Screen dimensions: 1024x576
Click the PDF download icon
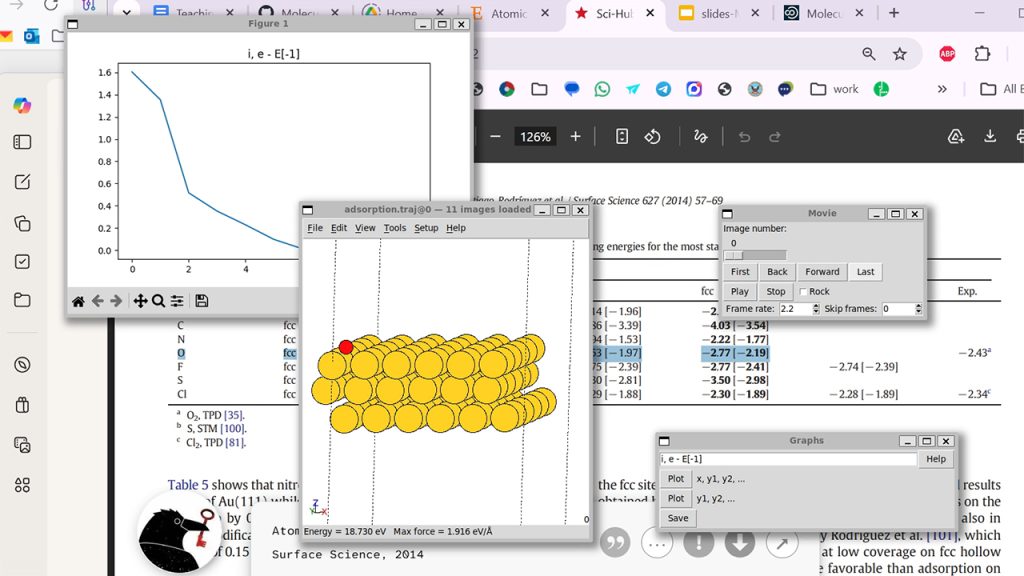[990, 136]
